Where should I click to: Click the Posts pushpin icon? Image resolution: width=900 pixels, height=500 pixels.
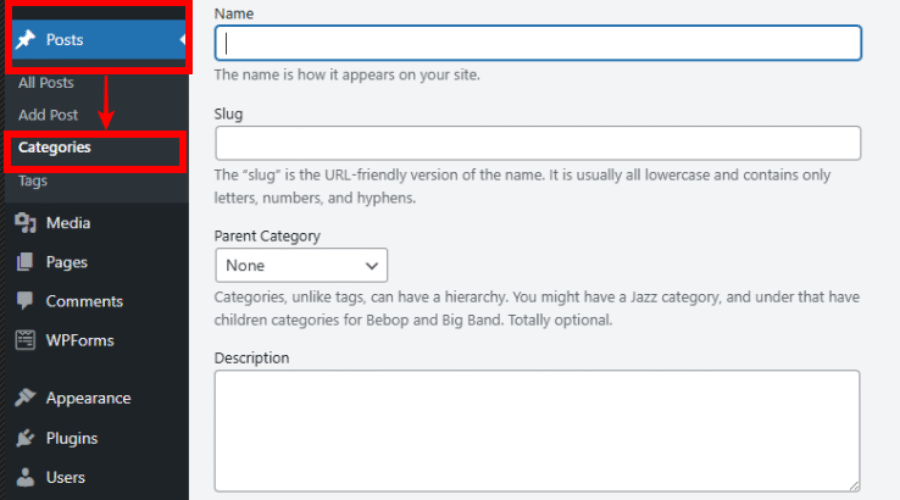coord(26,40)
